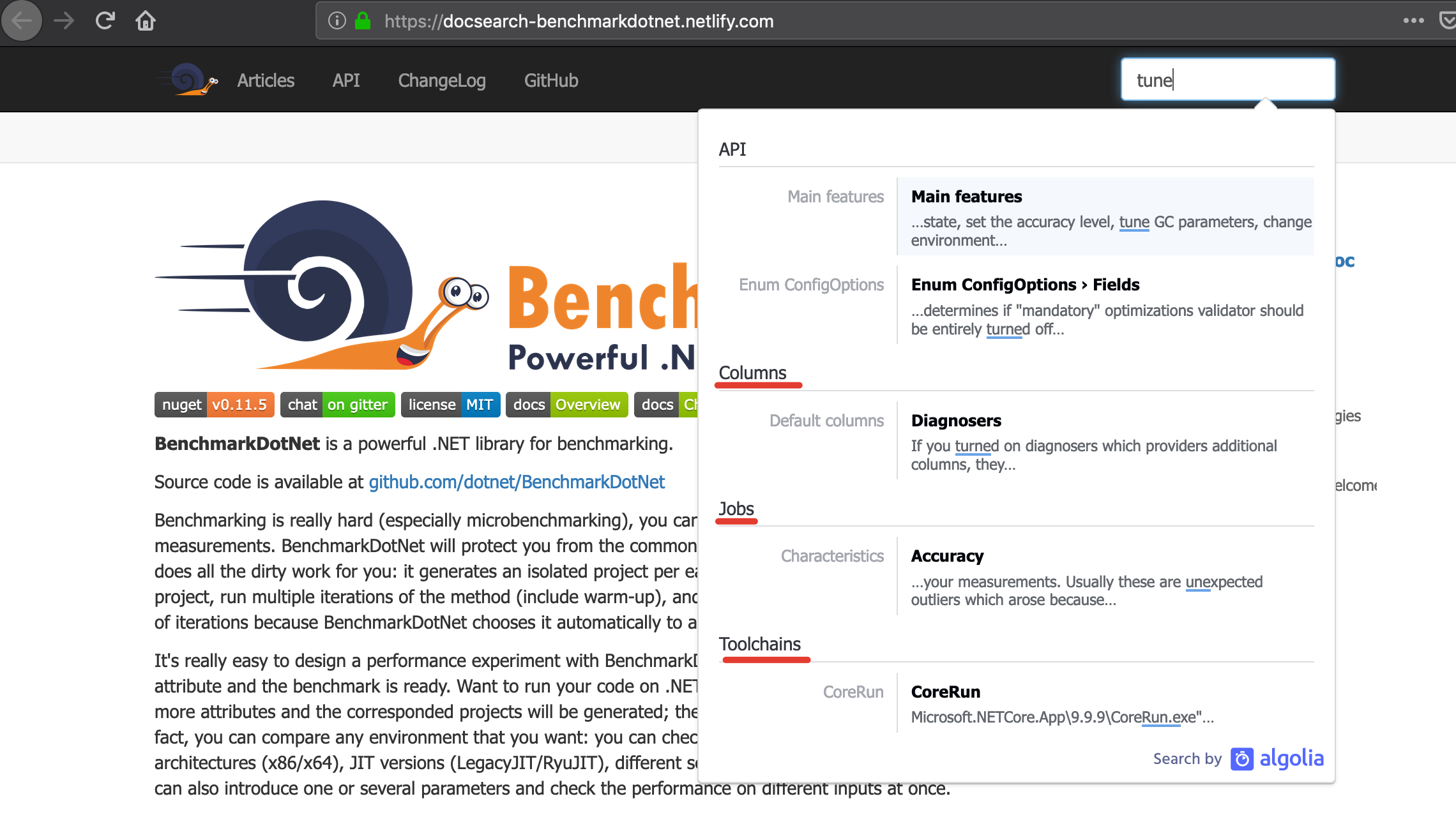Click the Algolia logo in search footer

[1277, 758]
